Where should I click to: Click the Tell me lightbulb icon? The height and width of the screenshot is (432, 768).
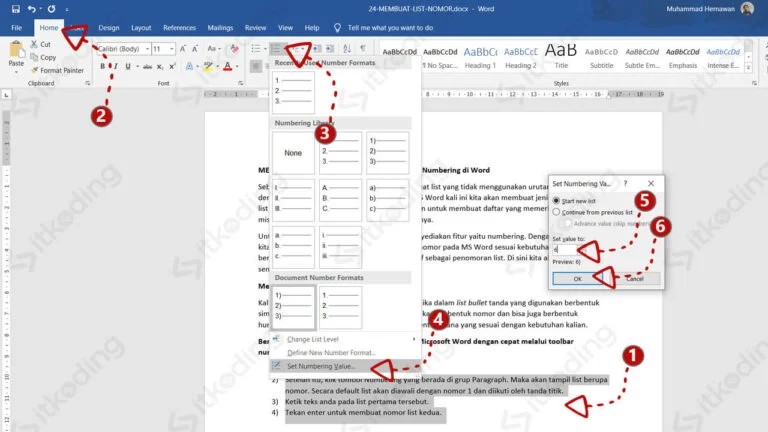337,28
